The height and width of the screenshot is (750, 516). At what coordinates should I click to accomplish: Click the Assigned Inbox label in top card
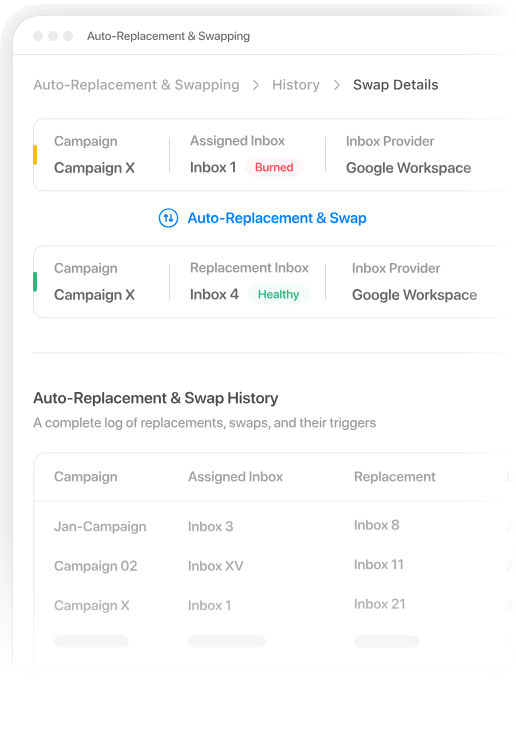click(x=237, y=141)
